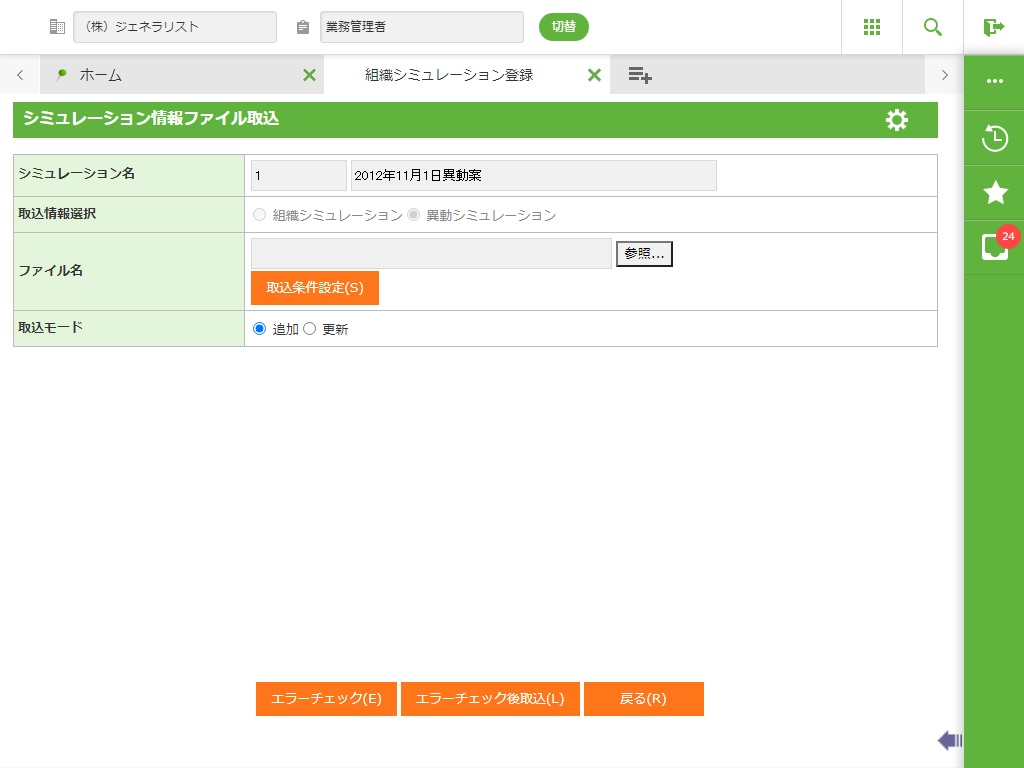The height and width of the screenshot is (768, 1024).
Task: Collapse the sidebar with the purple arrow
Action: tap(949, 740)
